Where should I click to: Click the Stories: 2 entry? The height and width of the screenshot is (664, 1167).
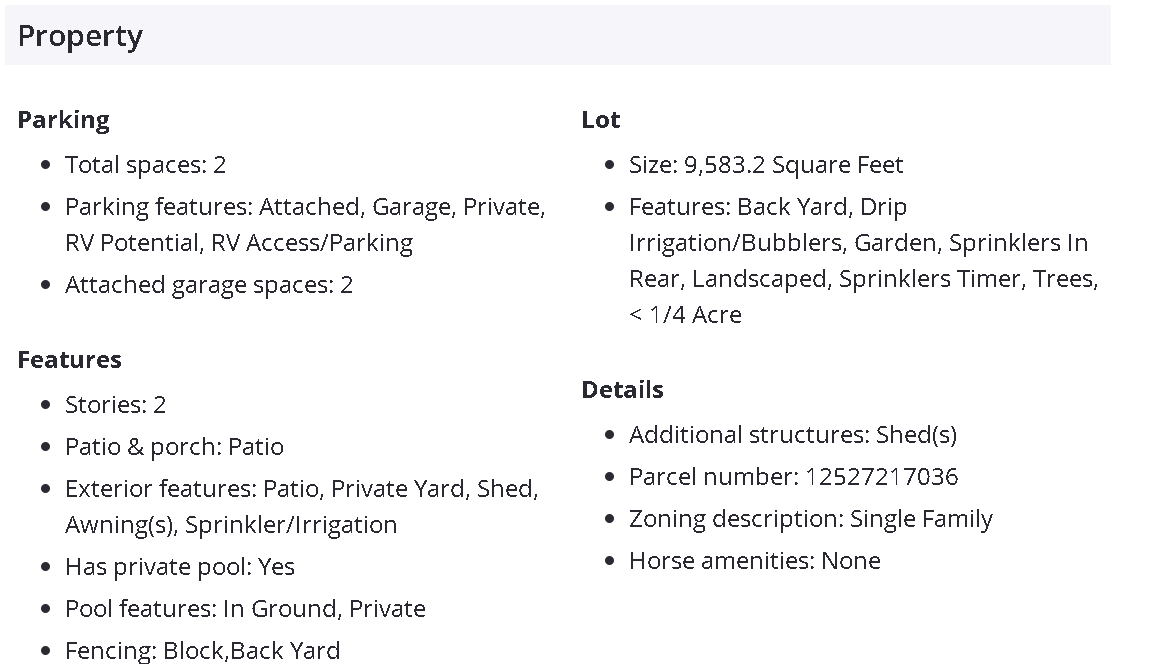115,405
